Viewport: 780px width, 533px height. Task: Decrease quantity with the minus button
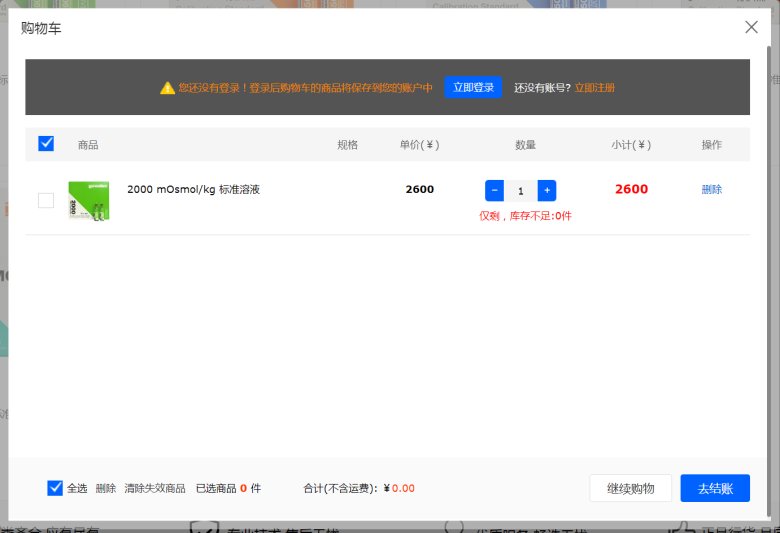(x=494, y=190)
